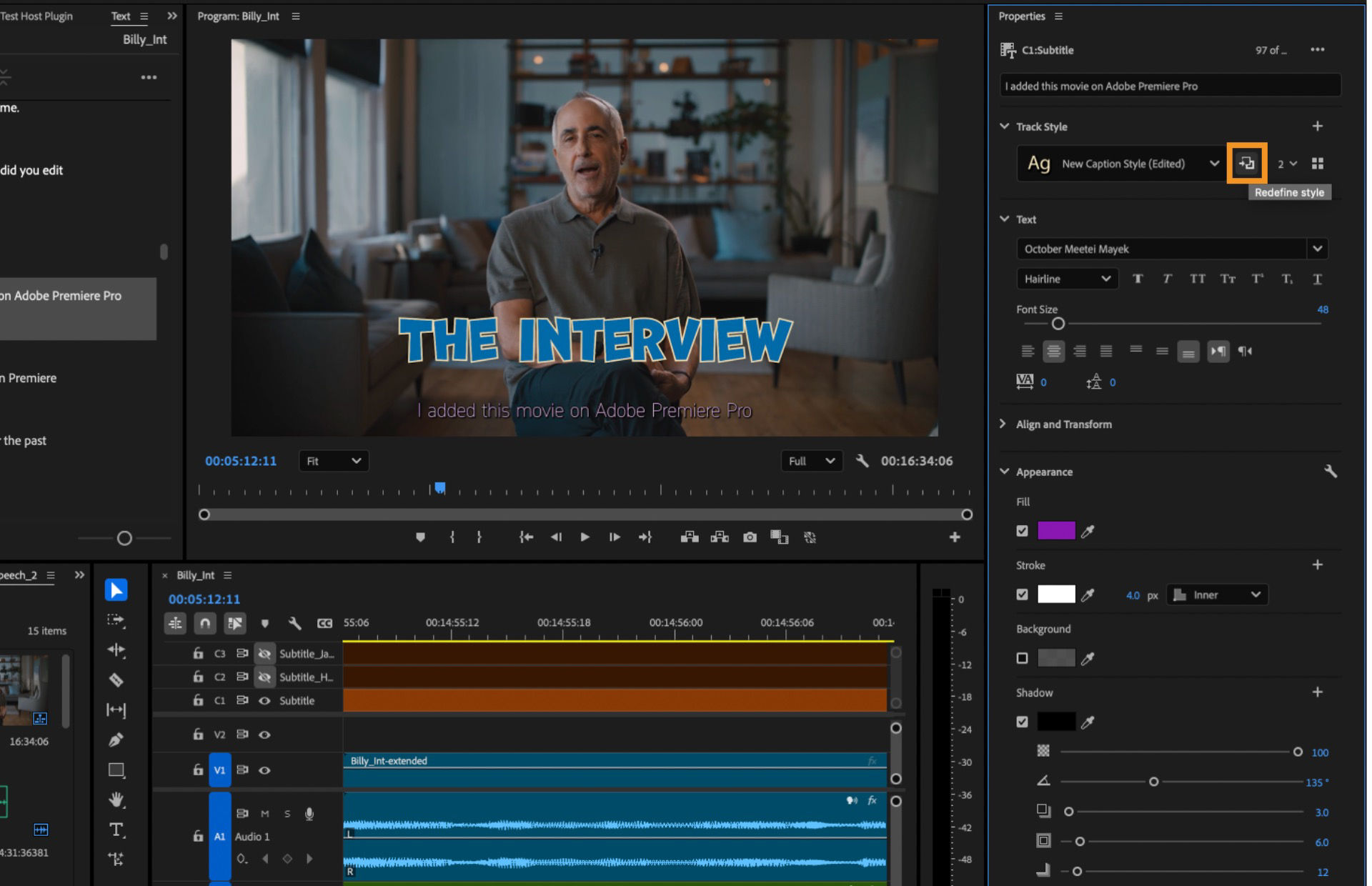Disable the Shadow checkbox under Appearance
Image resolution: width=1372 pixels, height=886 pixels.
(1022, 721)
